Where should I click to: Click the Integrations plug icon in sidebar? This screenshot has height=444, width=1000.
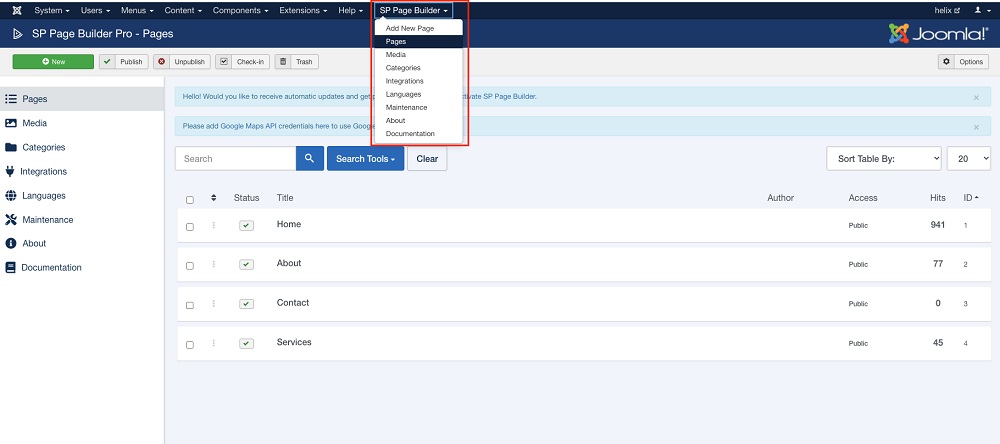coord(11,171)
